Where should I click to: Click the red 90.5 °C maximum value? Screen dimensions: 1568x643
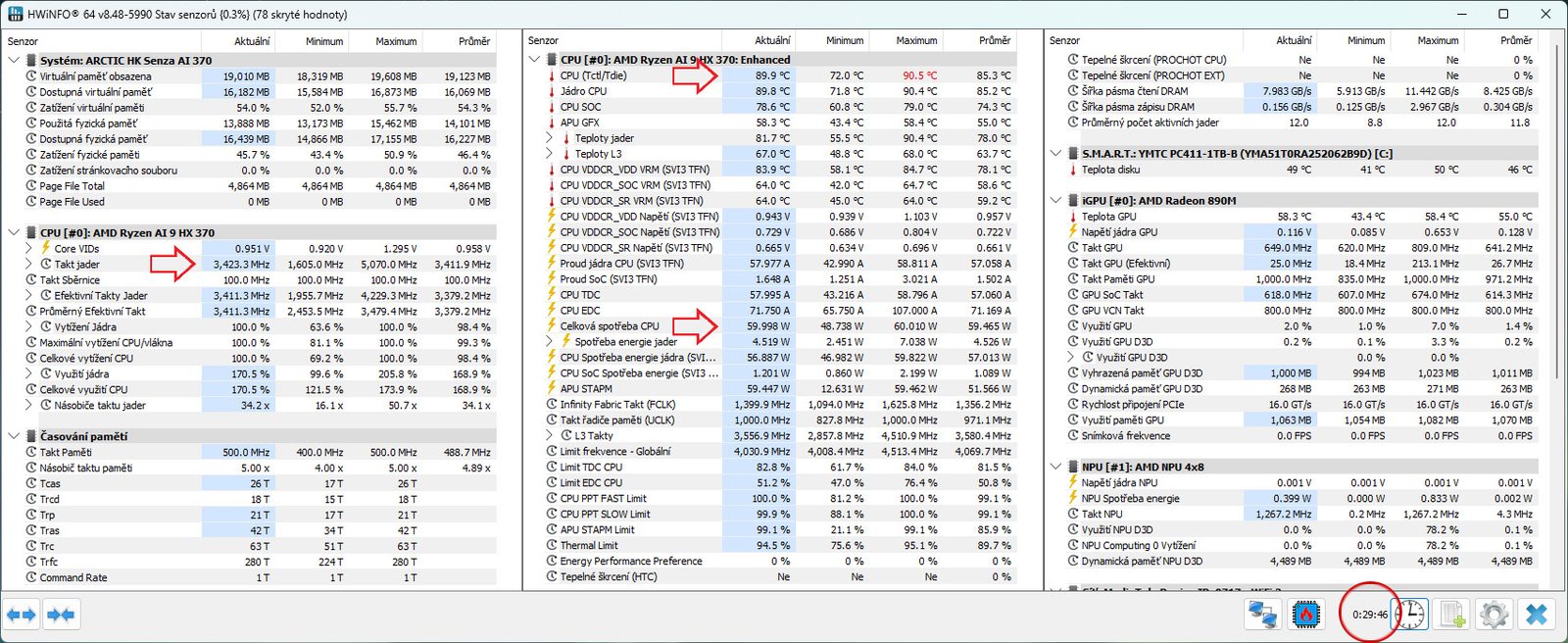tap(919, 75)
